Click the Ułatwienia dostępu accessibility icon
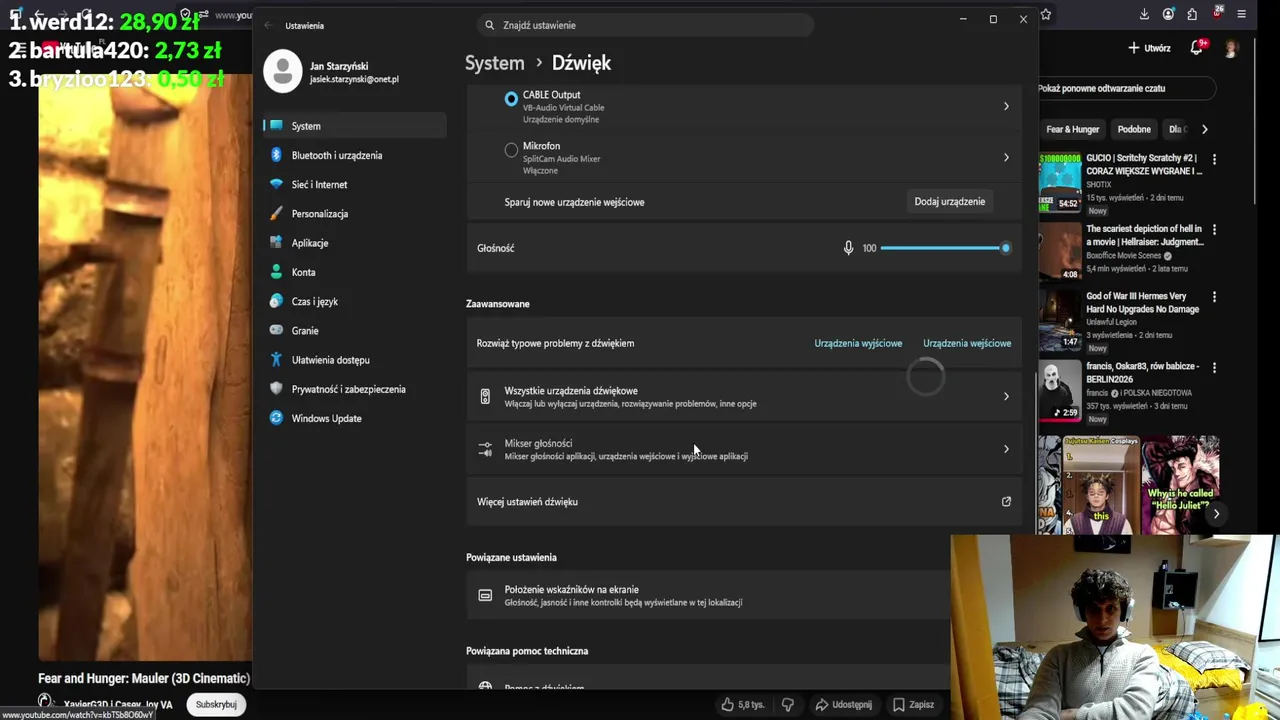Screen dimensions: 1280x720 pyautogui.click(x=276, y=360)
